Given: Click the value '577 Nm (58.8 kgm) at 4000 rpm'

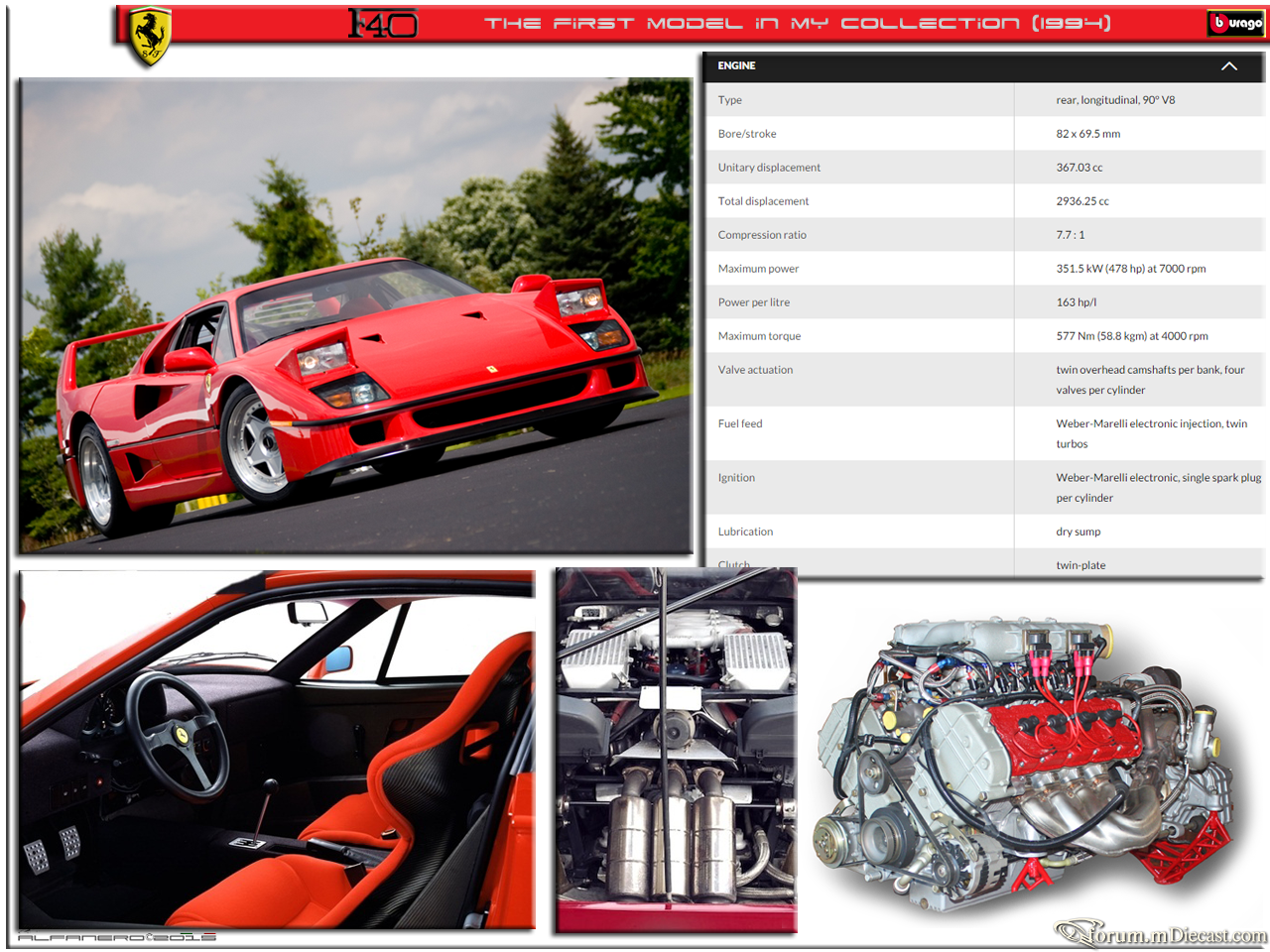Looking at the screenshot, I should tap(1132, 336).
